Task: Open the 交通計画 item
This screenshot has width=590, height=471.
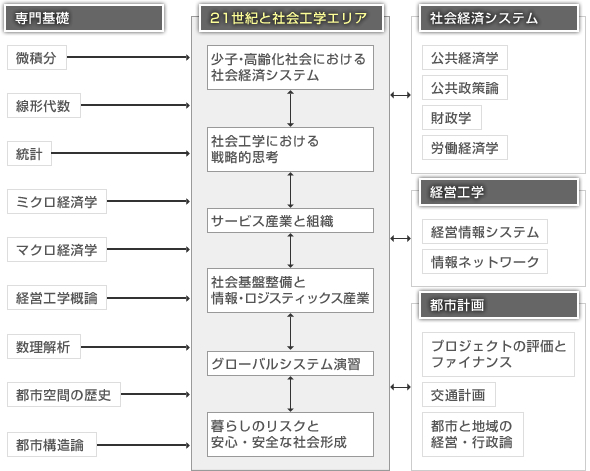Action: pyautogui.click(x=459, y=395)
